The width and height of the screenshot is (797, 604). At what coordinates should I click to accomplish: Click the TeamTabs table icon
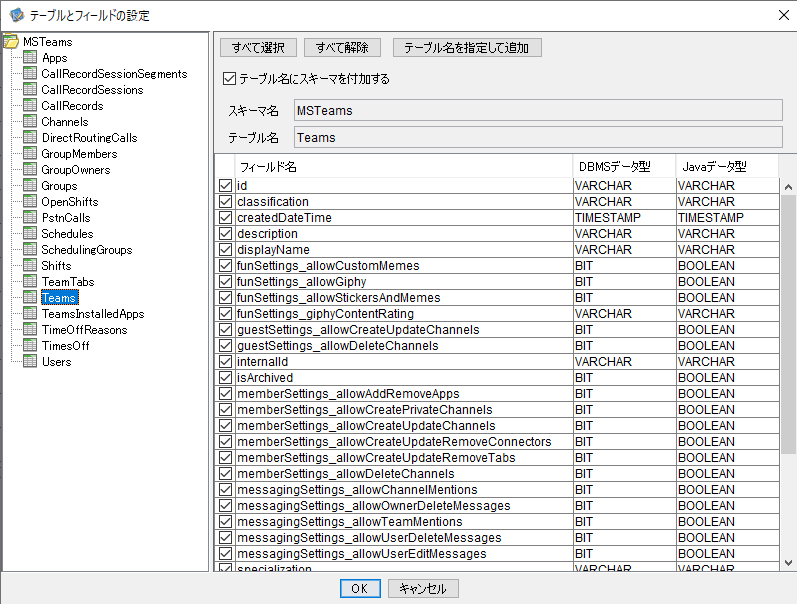(30, 281)
